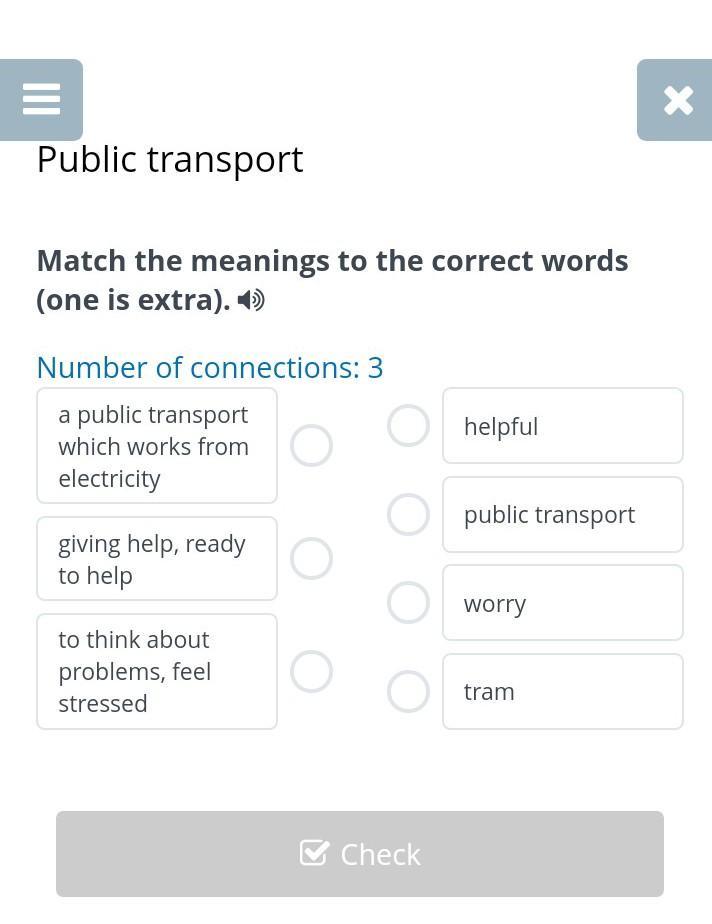Select the circle next to 'helpful'
Image resolution: width=712 pixels, height=924 pixels.
pyautogui.click(x=408, y=425)
